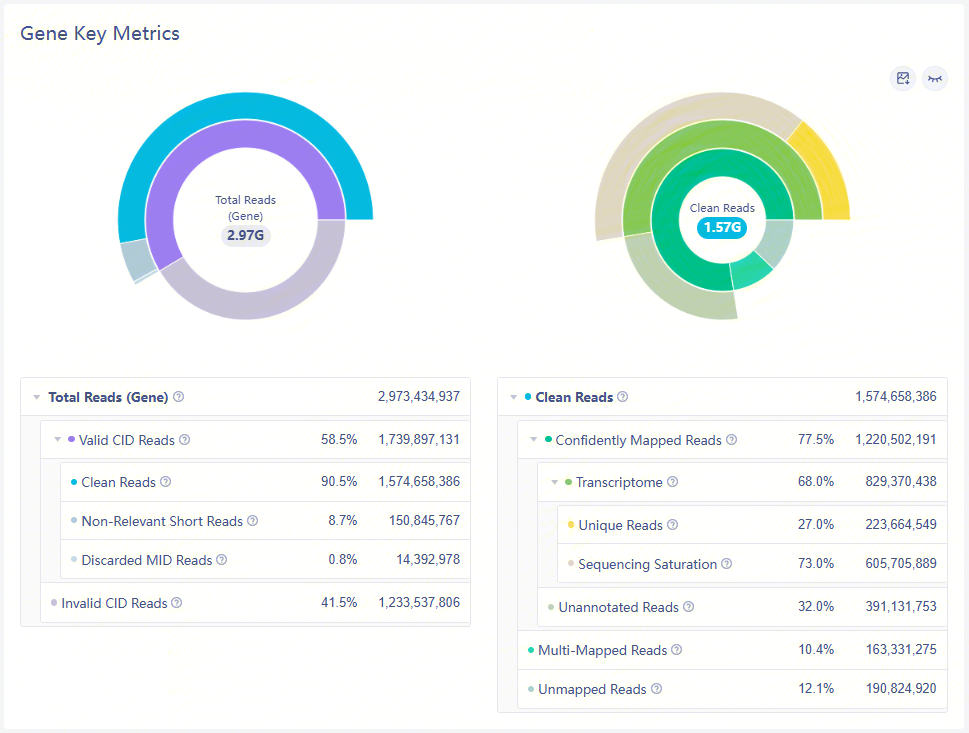Open help icon for Discarded MID Reads

(x=222, y=560)
